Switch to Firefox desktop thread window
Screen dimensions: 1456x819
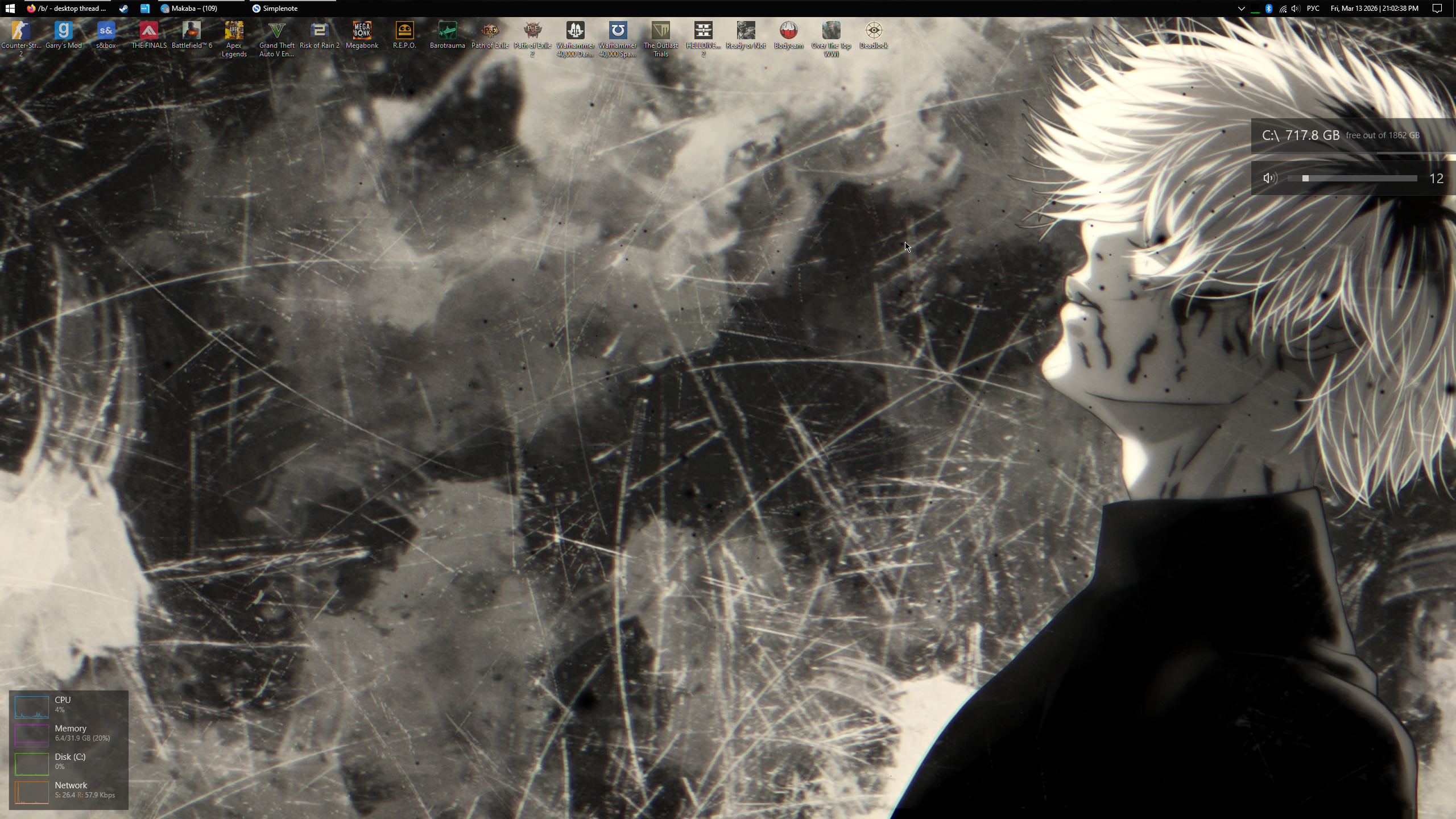(x=67, y=9)
